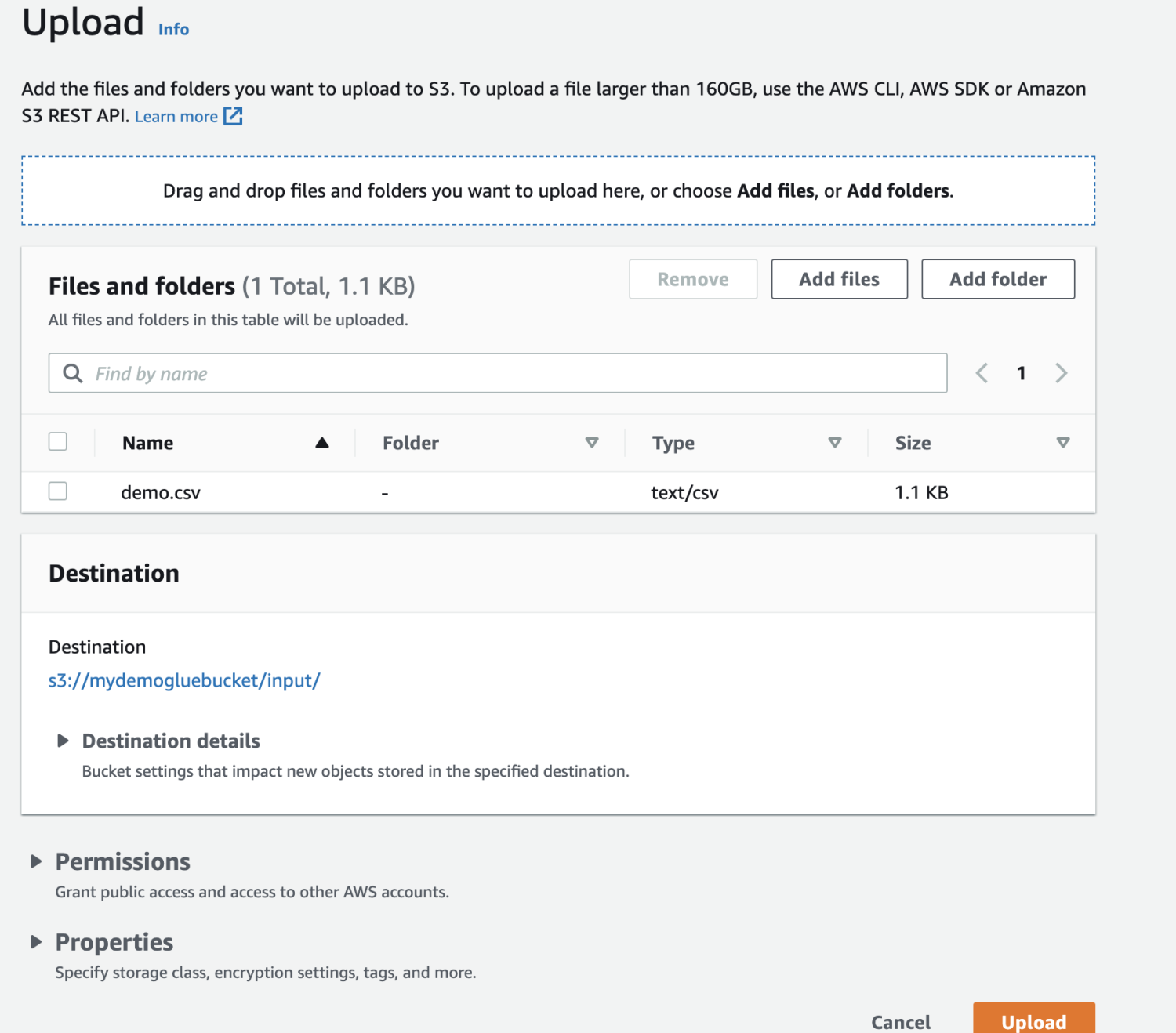This screenshot has width=1176, height=1033.
Task: Open the Learn more link
Action: coord(176,117)
